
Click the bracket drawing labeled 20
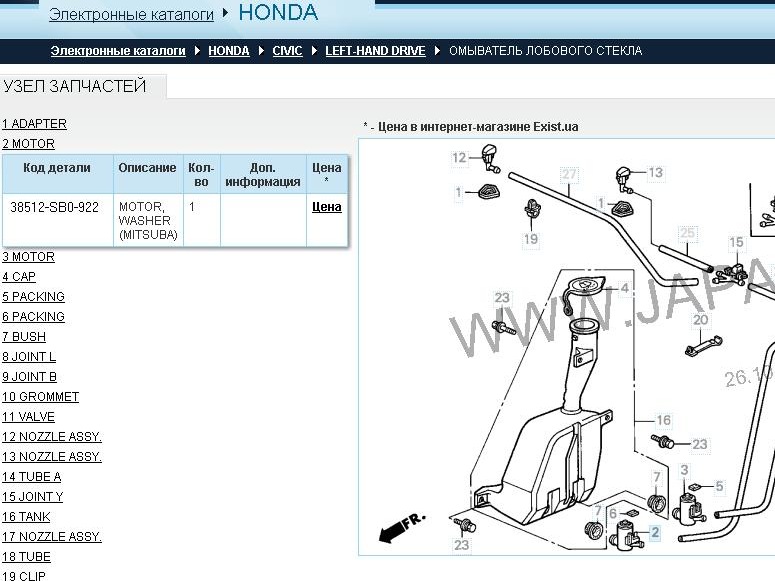(x=703, y=346)
